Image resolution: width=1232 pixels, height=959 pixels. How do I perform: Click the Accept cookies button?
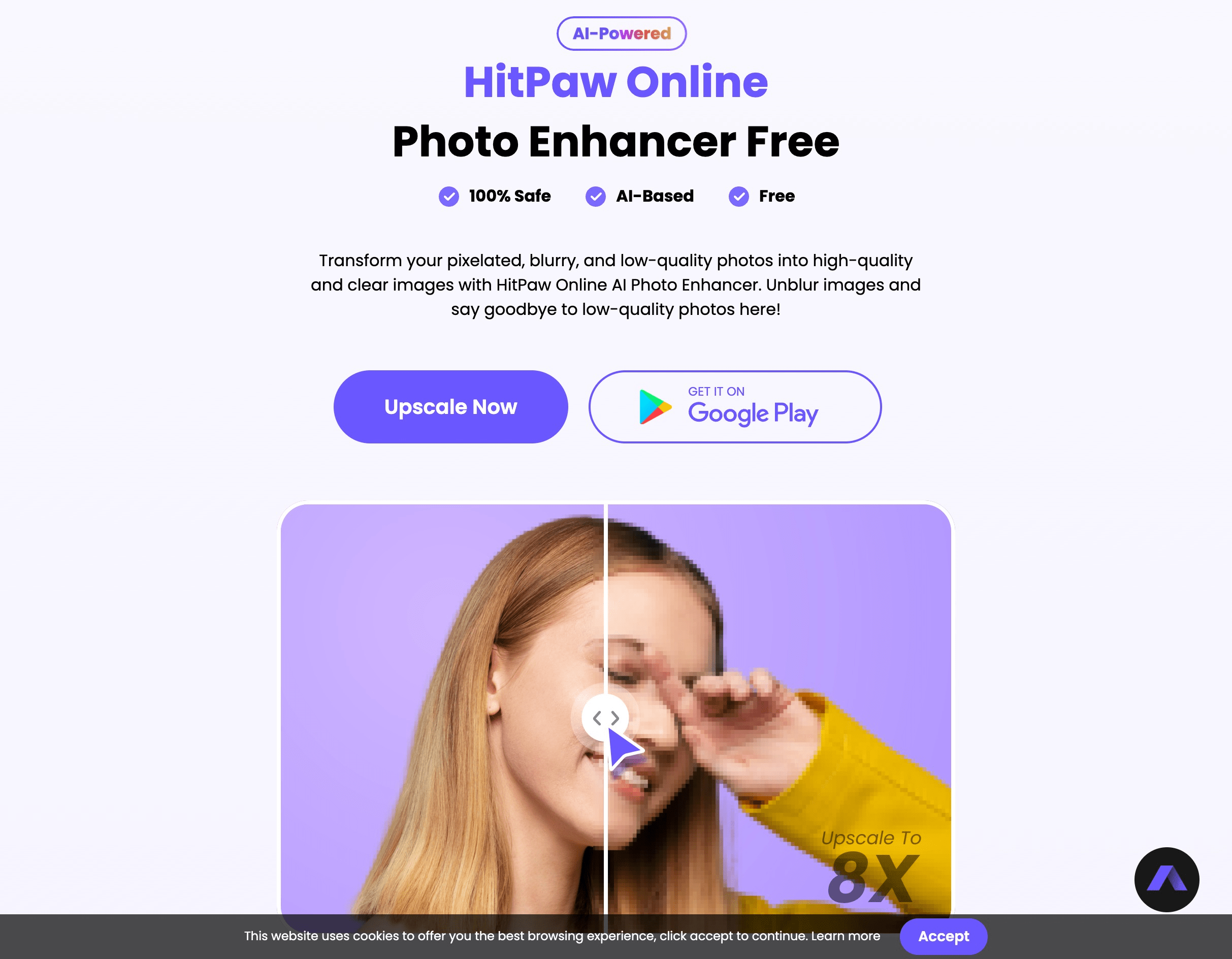(x=943, y=936)
